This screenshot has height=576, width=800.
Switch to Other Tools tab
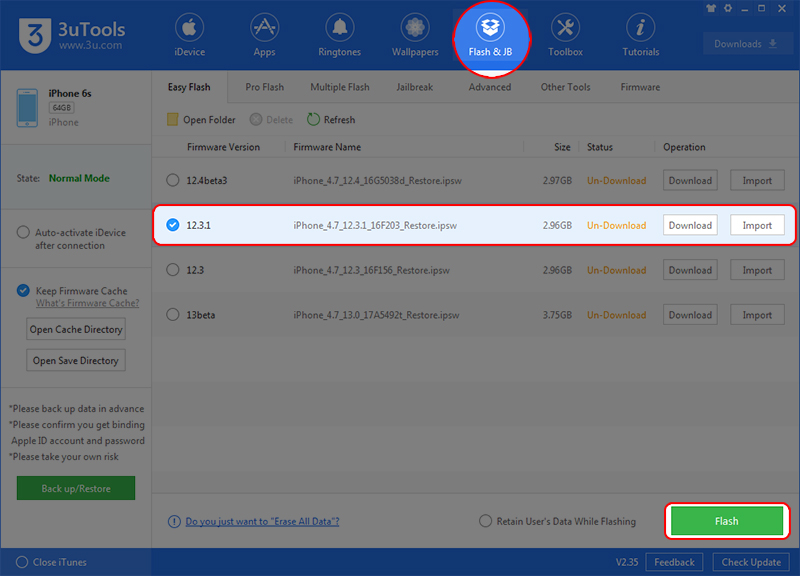(x=565, y=87)
